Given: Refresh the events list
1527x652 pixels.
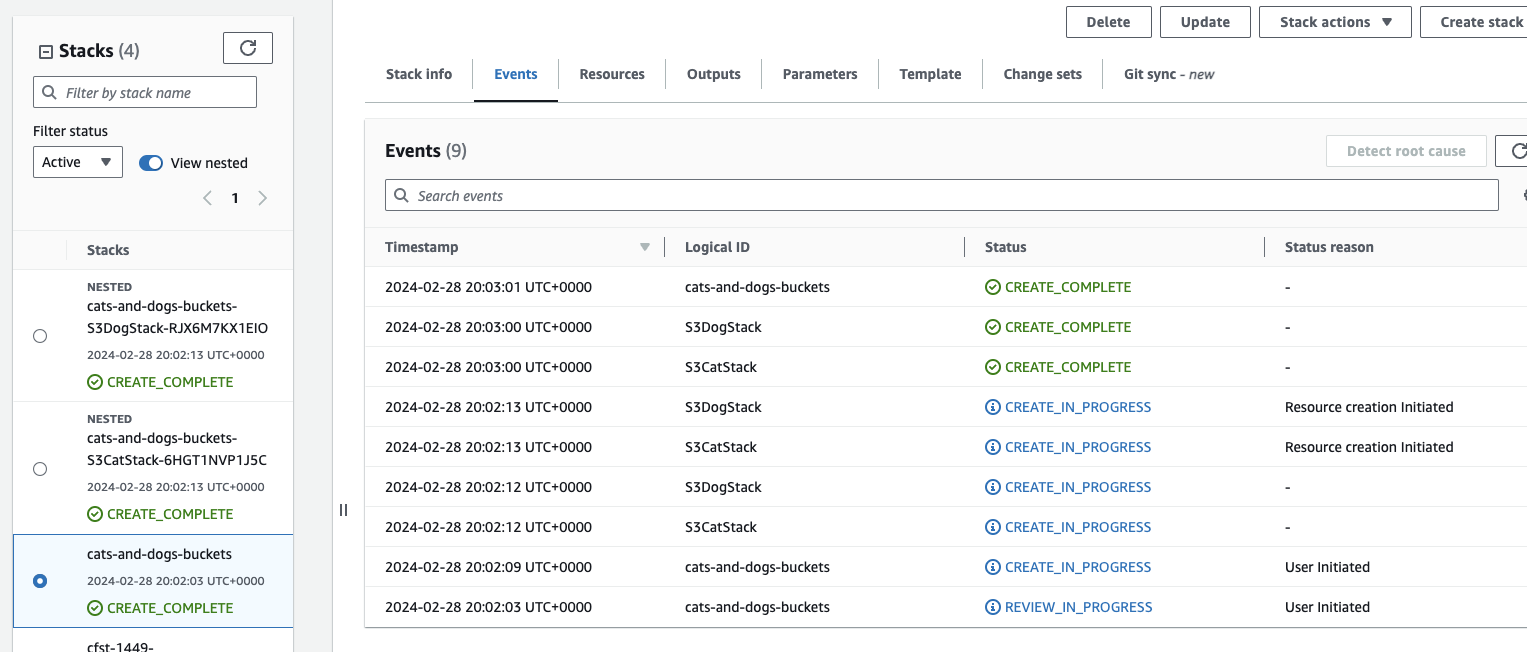Looking at the screenshot, I should pos(1515,151).
